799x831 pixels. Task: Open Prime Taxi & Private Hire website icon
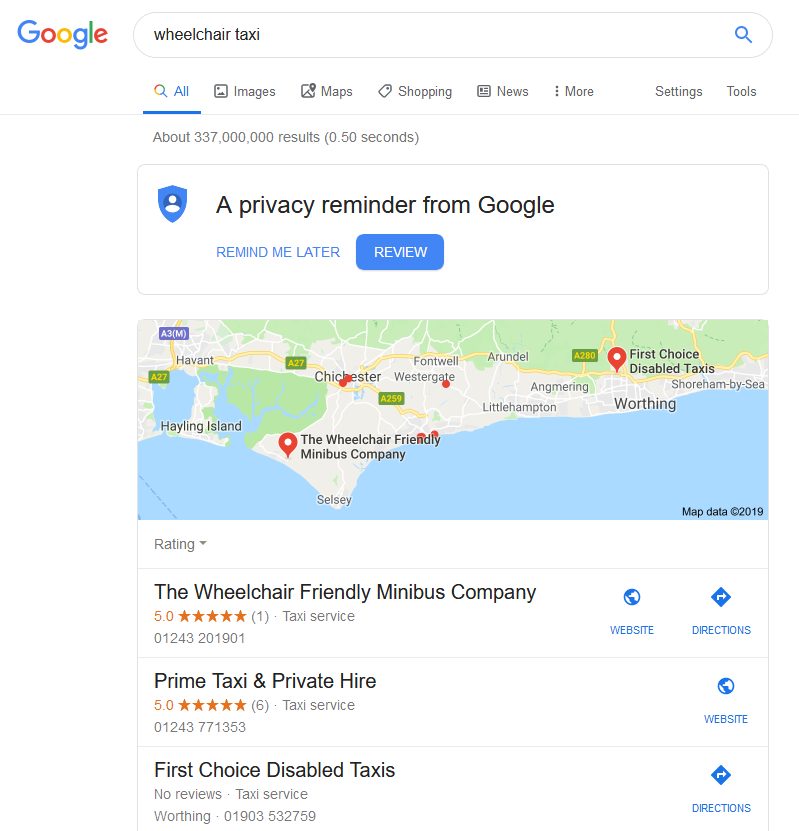(x=725, y=686)
